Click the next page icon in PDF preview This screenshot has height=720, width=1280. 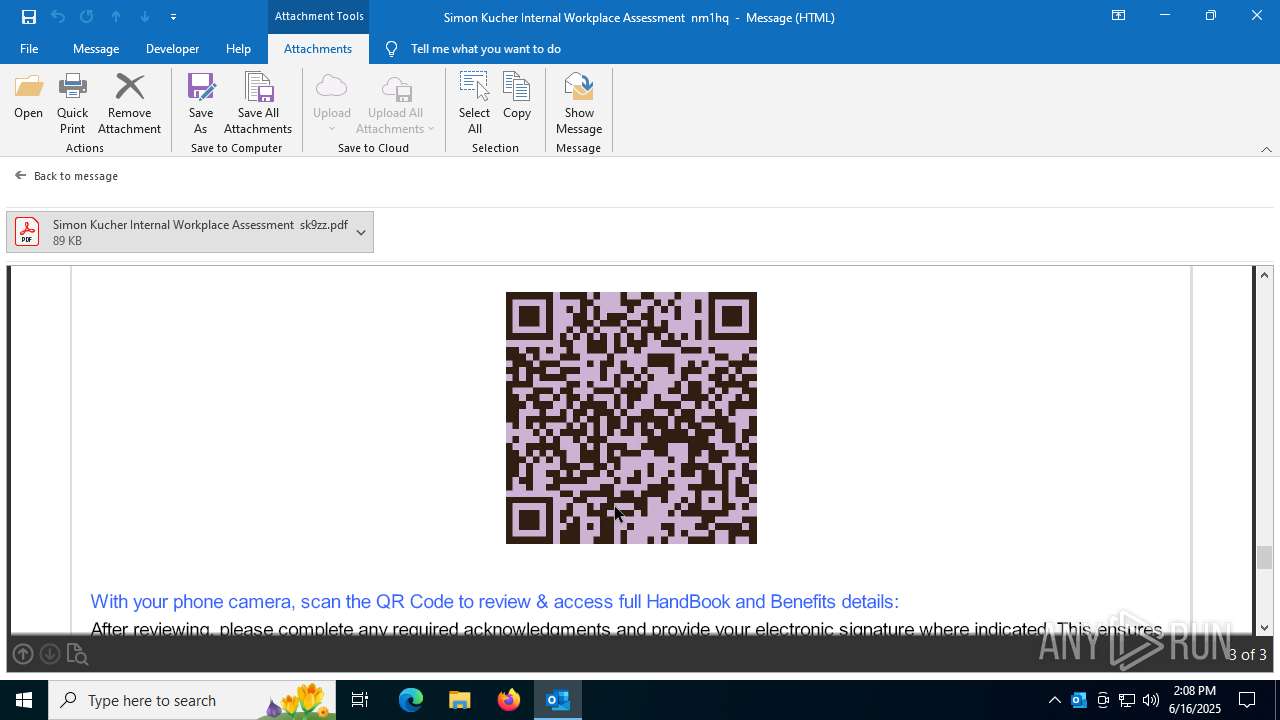click(x=50, y=654)
